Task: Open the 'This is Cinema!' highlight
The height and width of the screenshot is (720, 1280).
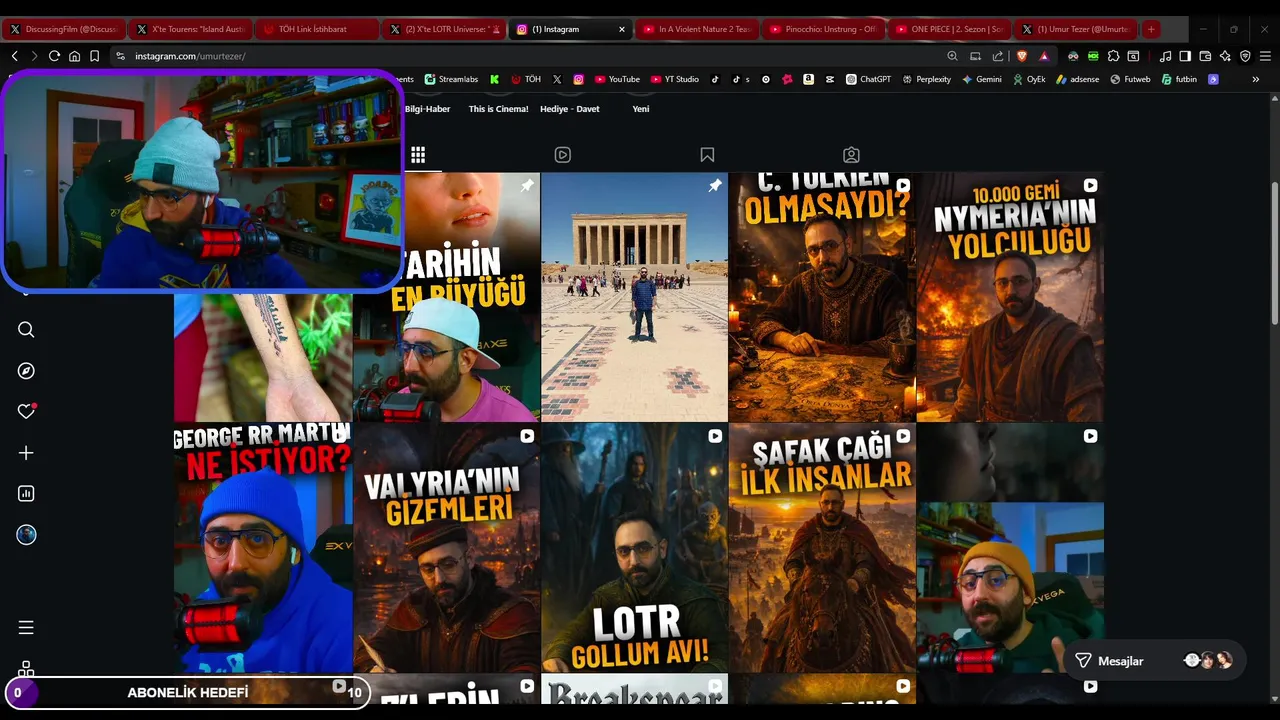Action: 498,109
